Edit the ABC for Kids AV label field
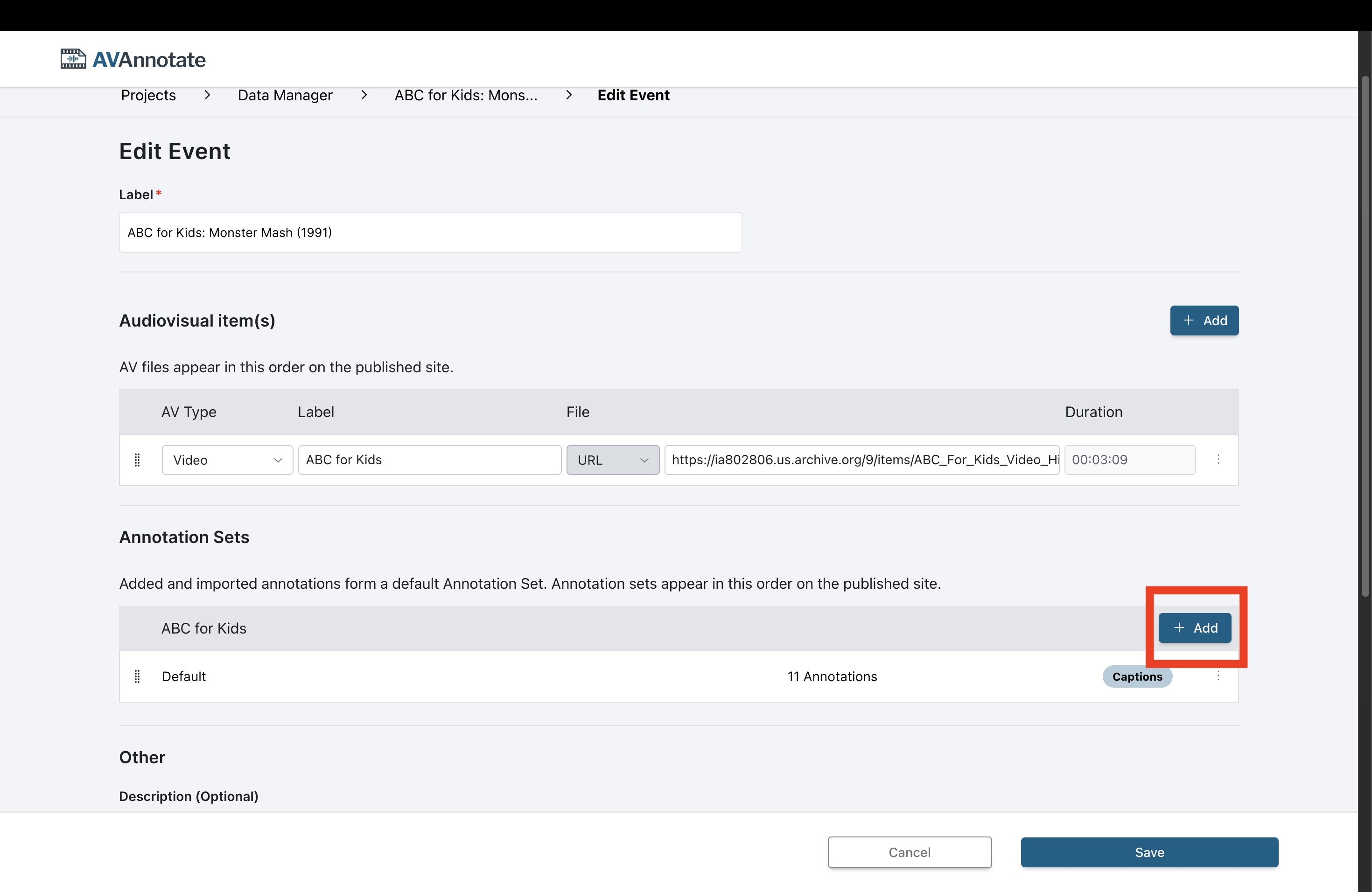 click(429, 460)
